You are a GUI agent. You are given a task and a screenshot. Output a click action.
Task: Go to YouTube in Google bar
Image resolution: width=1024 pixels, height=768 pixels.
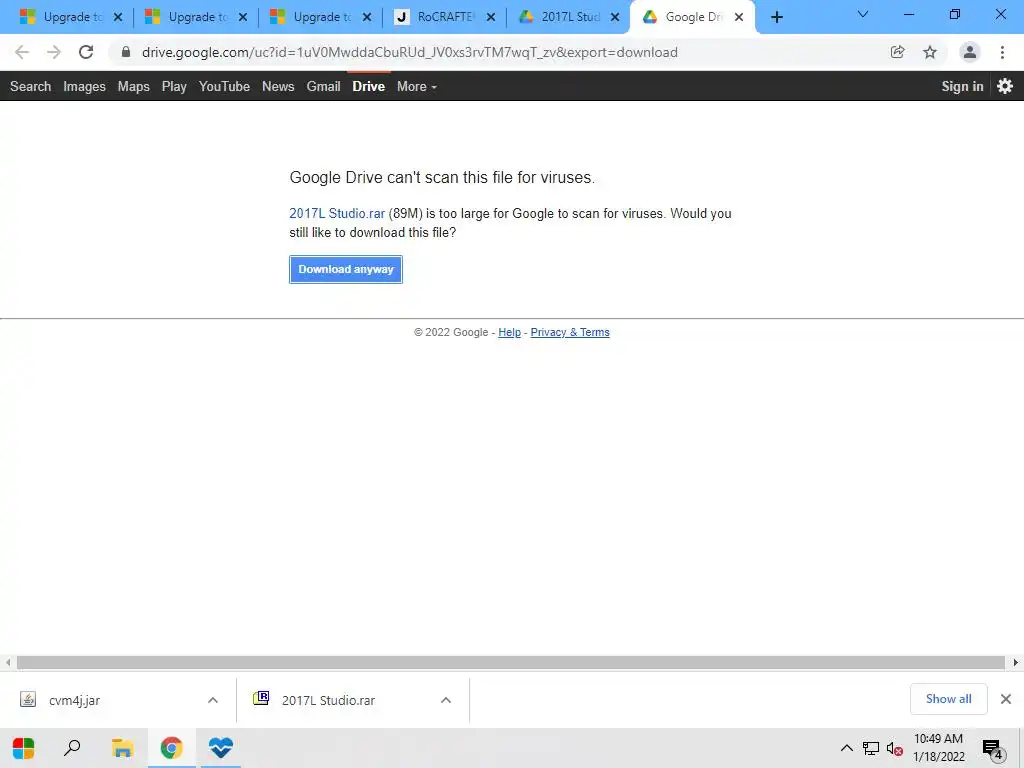(225, 86)
